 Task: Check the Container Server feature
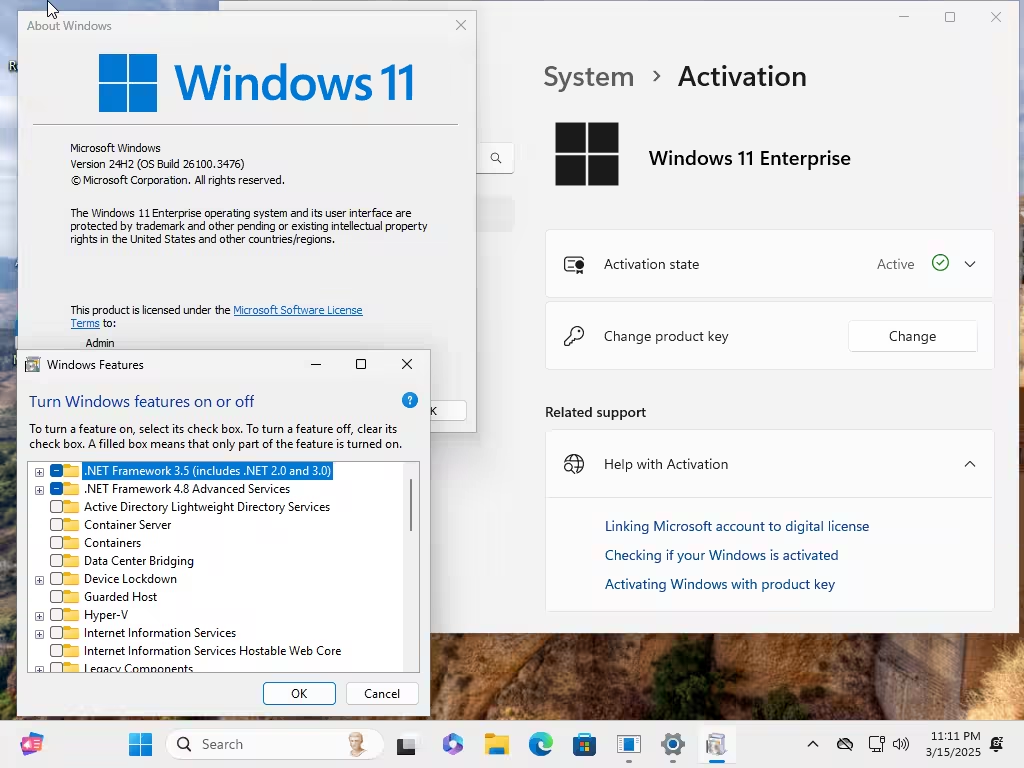(x=56, y=524)
